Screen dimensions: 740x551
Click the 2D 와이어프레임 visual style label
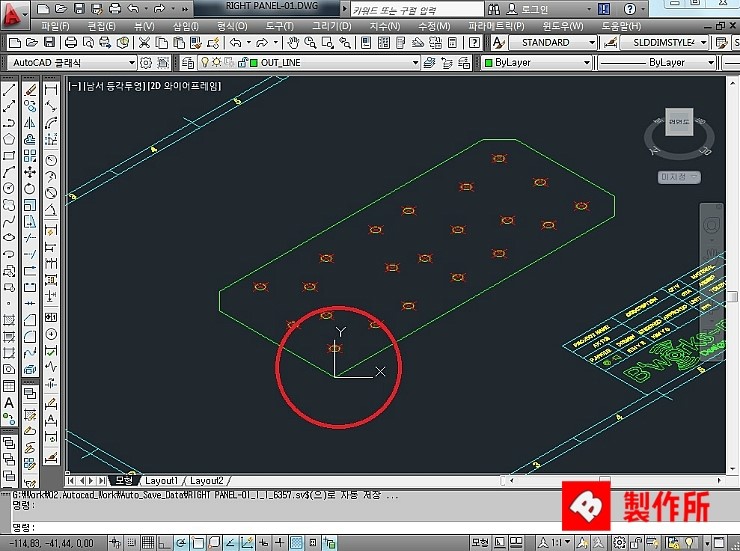(184, 86)
